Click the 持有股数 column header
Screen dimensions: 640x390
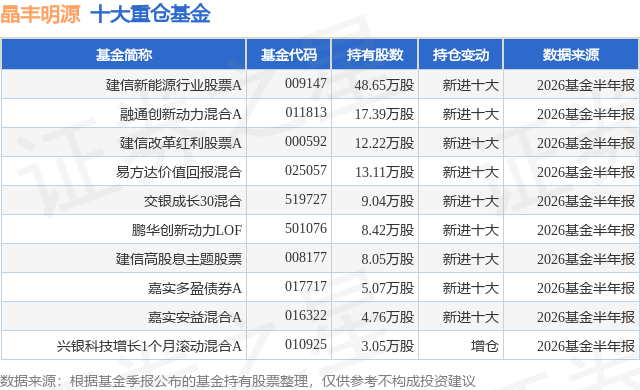(x=375, y=54)
